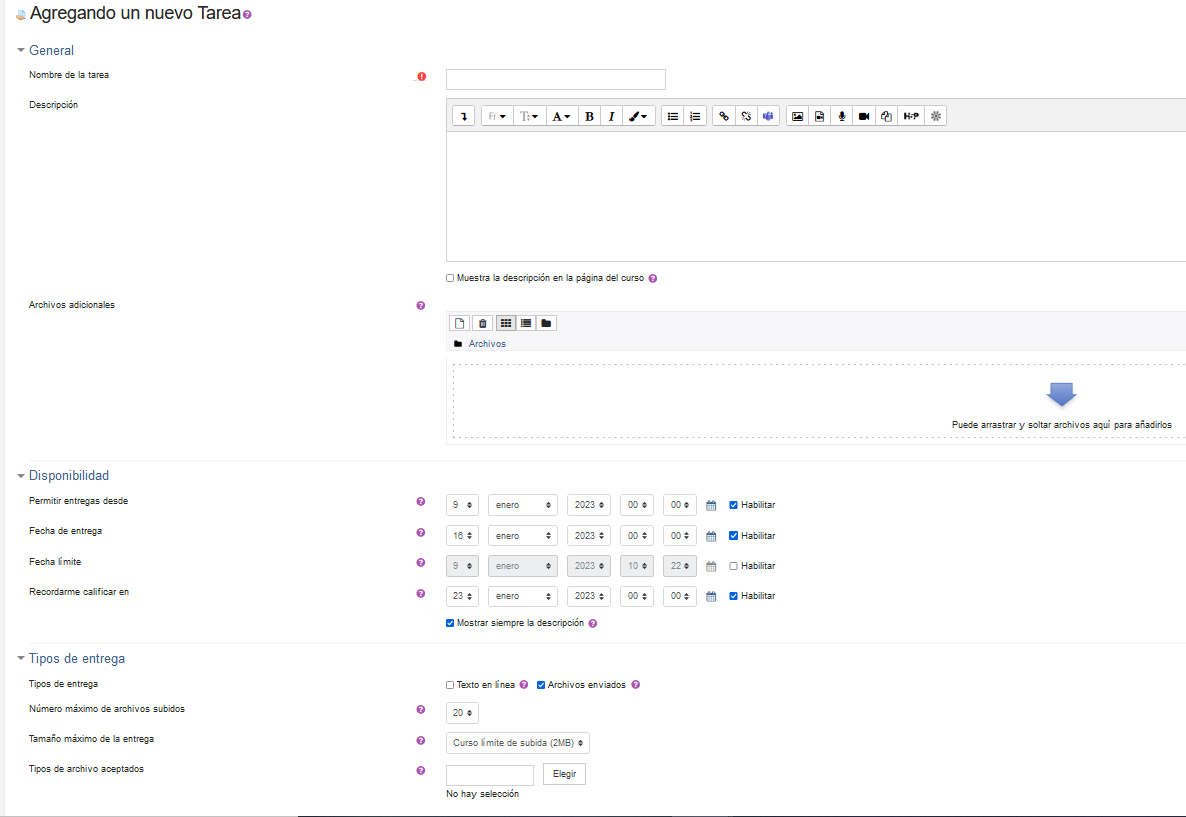Insert H5P content in editor
This screenshot has width=1186, height=817.
911,116
